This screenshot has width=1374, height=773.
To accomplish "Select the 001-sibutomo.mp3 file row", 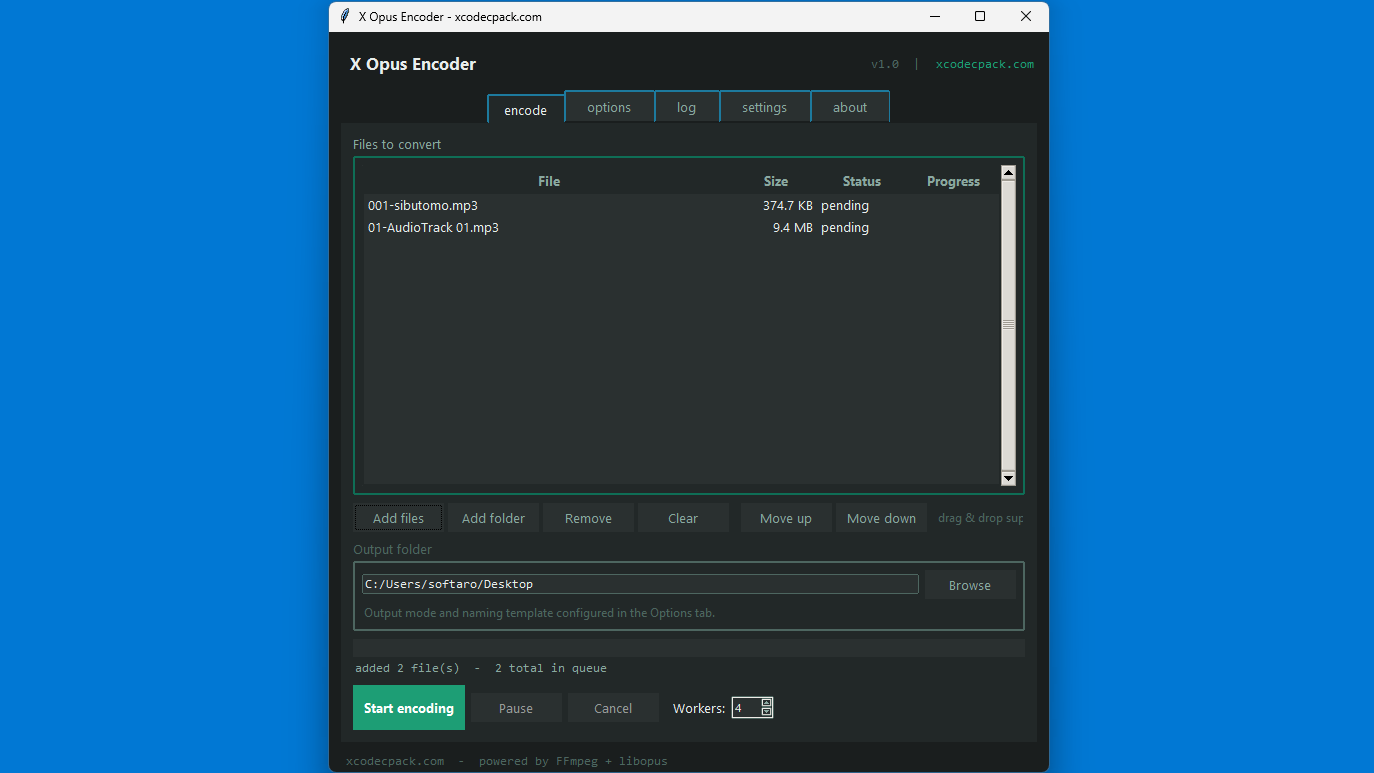I will pyautogui.click(x=550, y=205).
